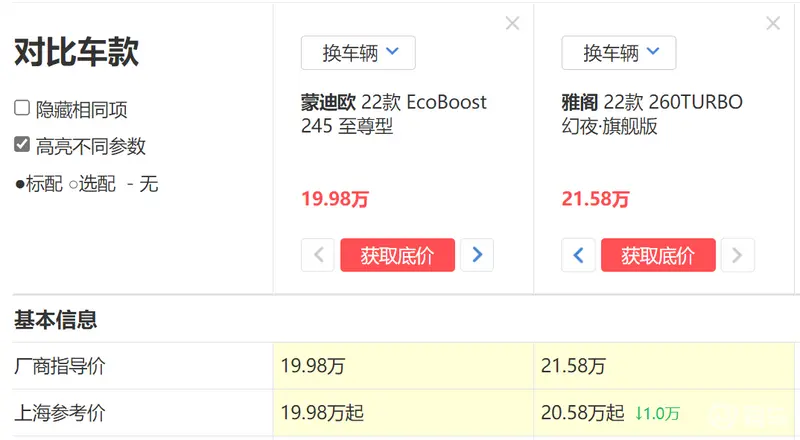Remove the Accord column with its X icon
This screenshot has width=800, height=440.
point(772,23)
